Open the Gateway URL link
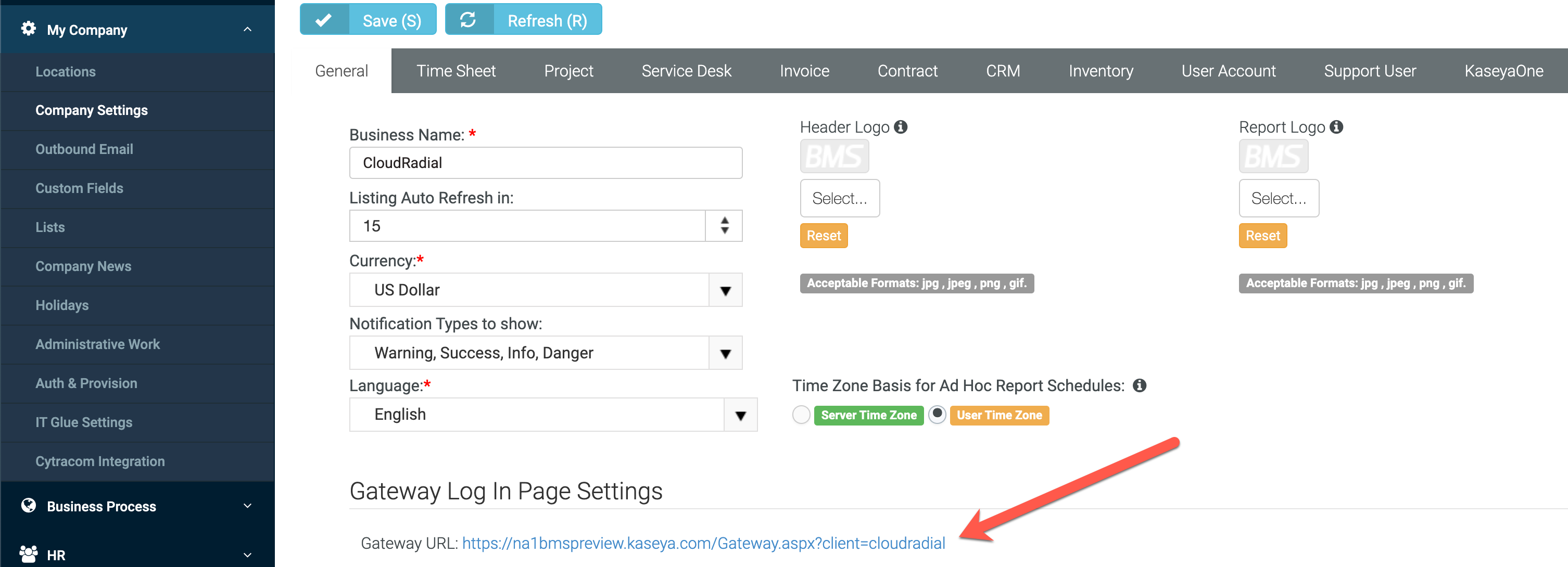The width and height of the screenshot is (1568, 567). pyautogui.click(x=704, y=543)
